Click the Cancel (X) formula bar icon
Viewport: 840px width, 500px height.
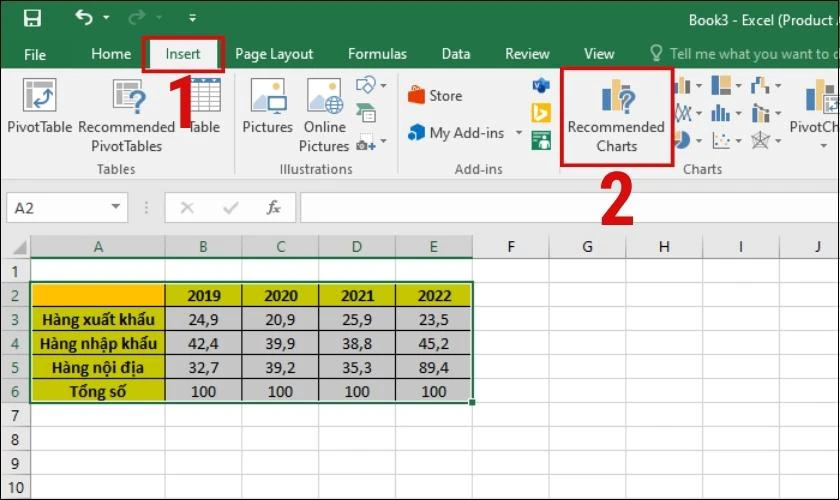(x=187, y=207)
